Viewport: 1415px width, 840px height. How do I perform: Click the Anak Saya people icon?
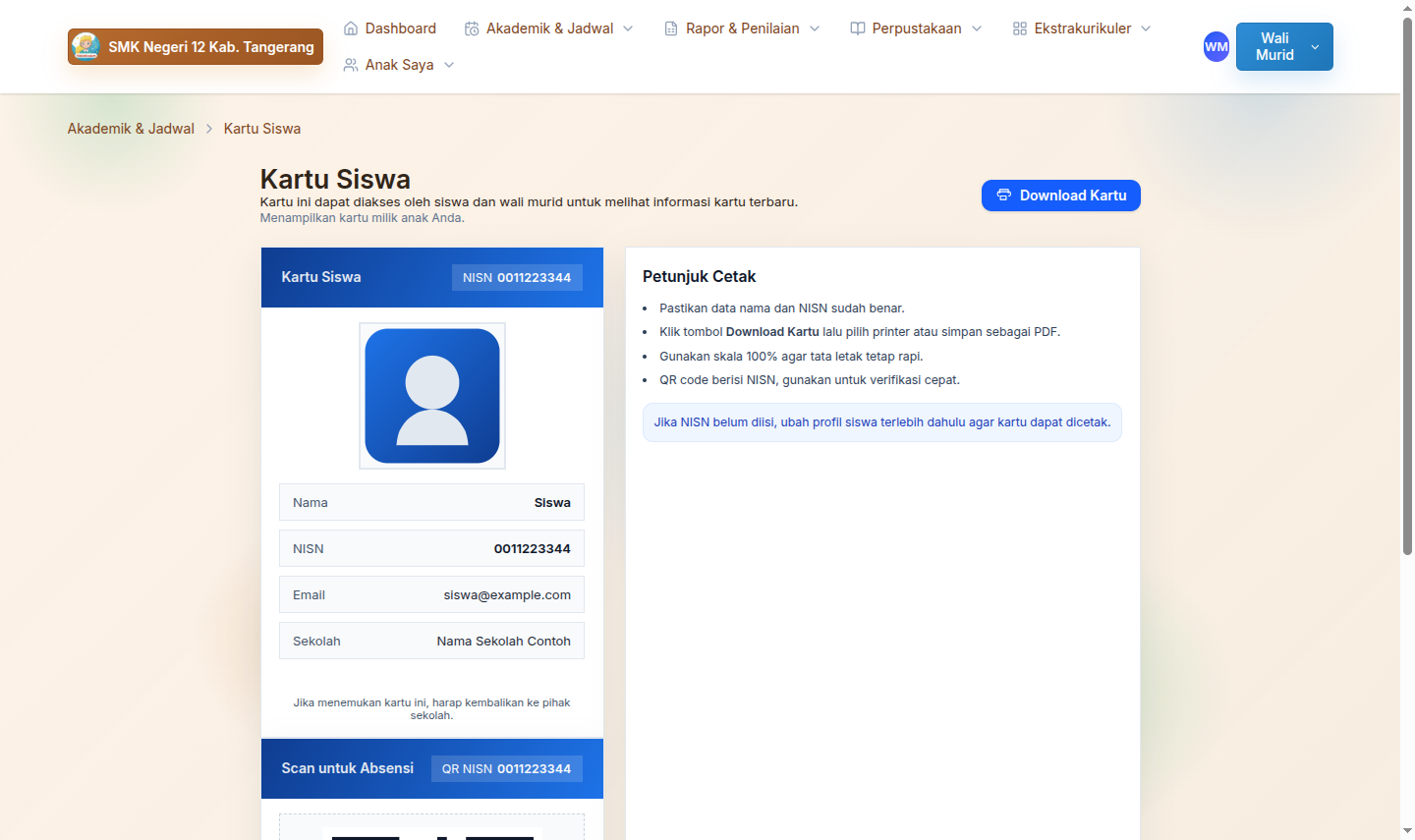(351, 65)
